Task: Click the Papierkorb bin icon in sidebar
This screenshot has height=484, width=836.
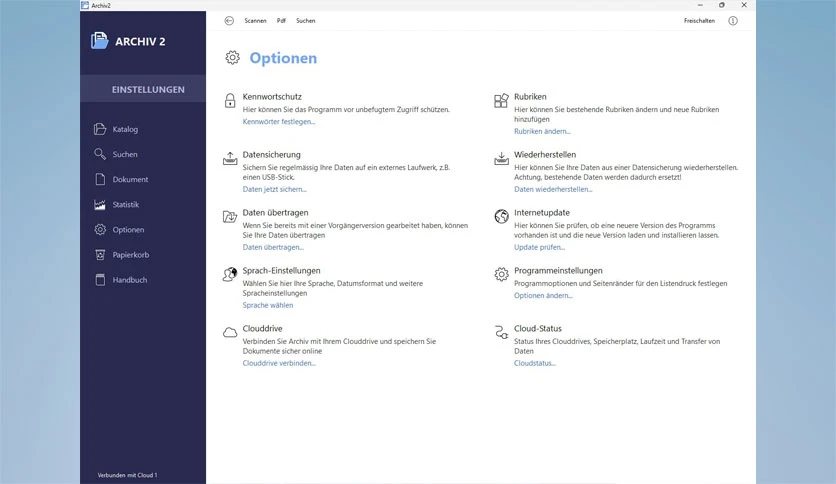Action: [x=100, y=254]
